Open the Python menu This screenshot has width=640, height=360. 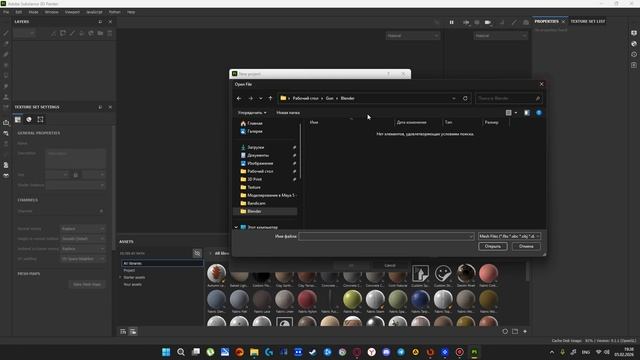(115, 12)
